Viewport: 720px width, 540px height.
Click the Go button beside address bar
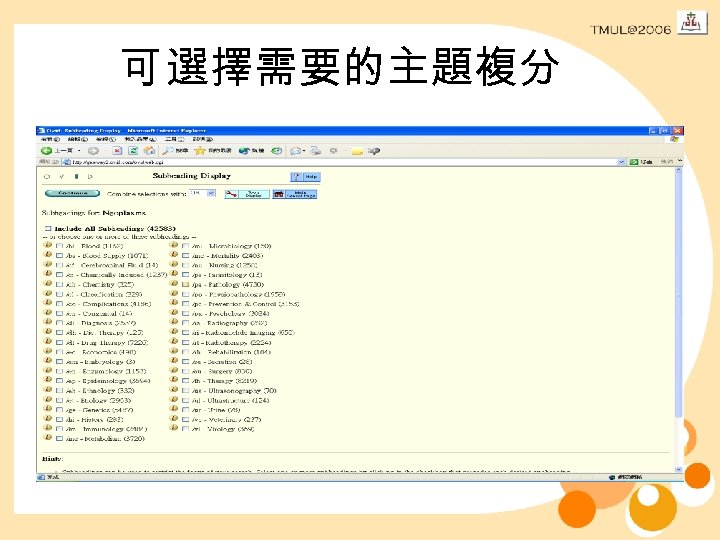click(641, 162)
